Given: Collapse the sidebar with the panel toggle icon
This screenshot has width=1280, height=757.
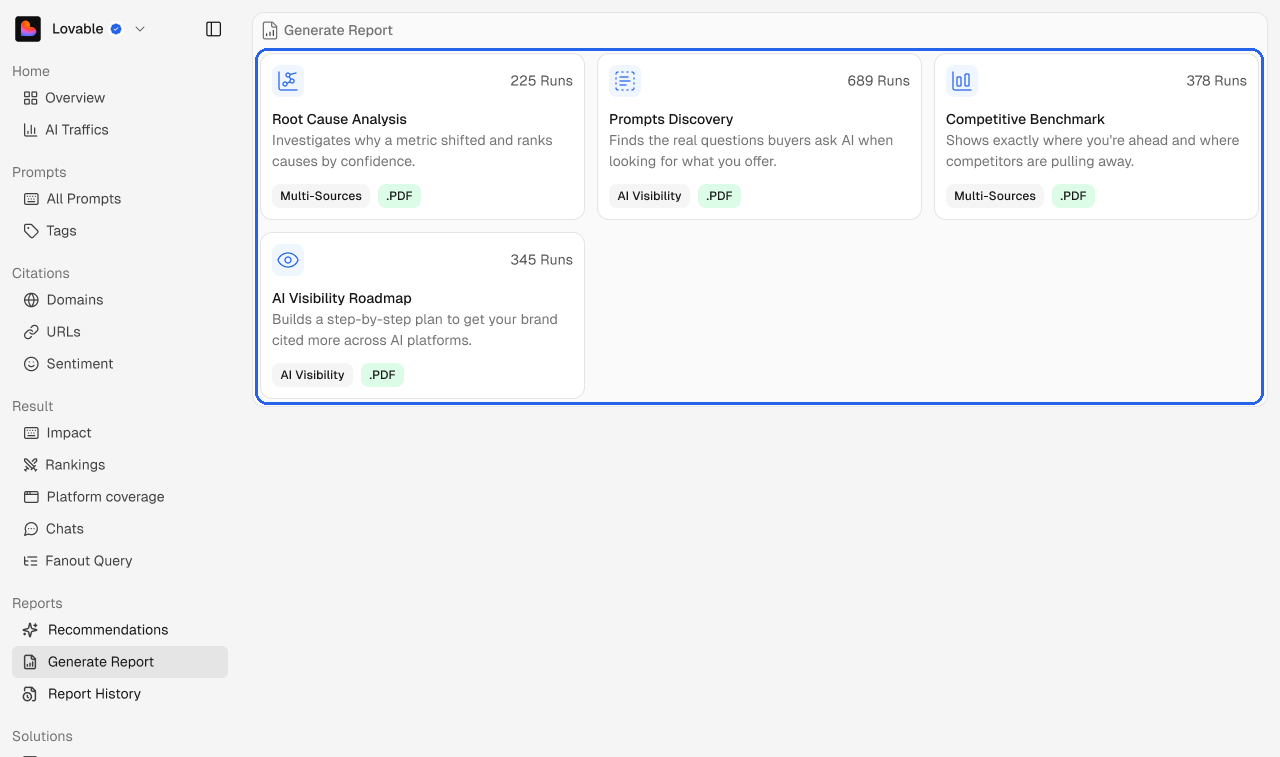Looking at the screenshot, I should click(213, 29).
